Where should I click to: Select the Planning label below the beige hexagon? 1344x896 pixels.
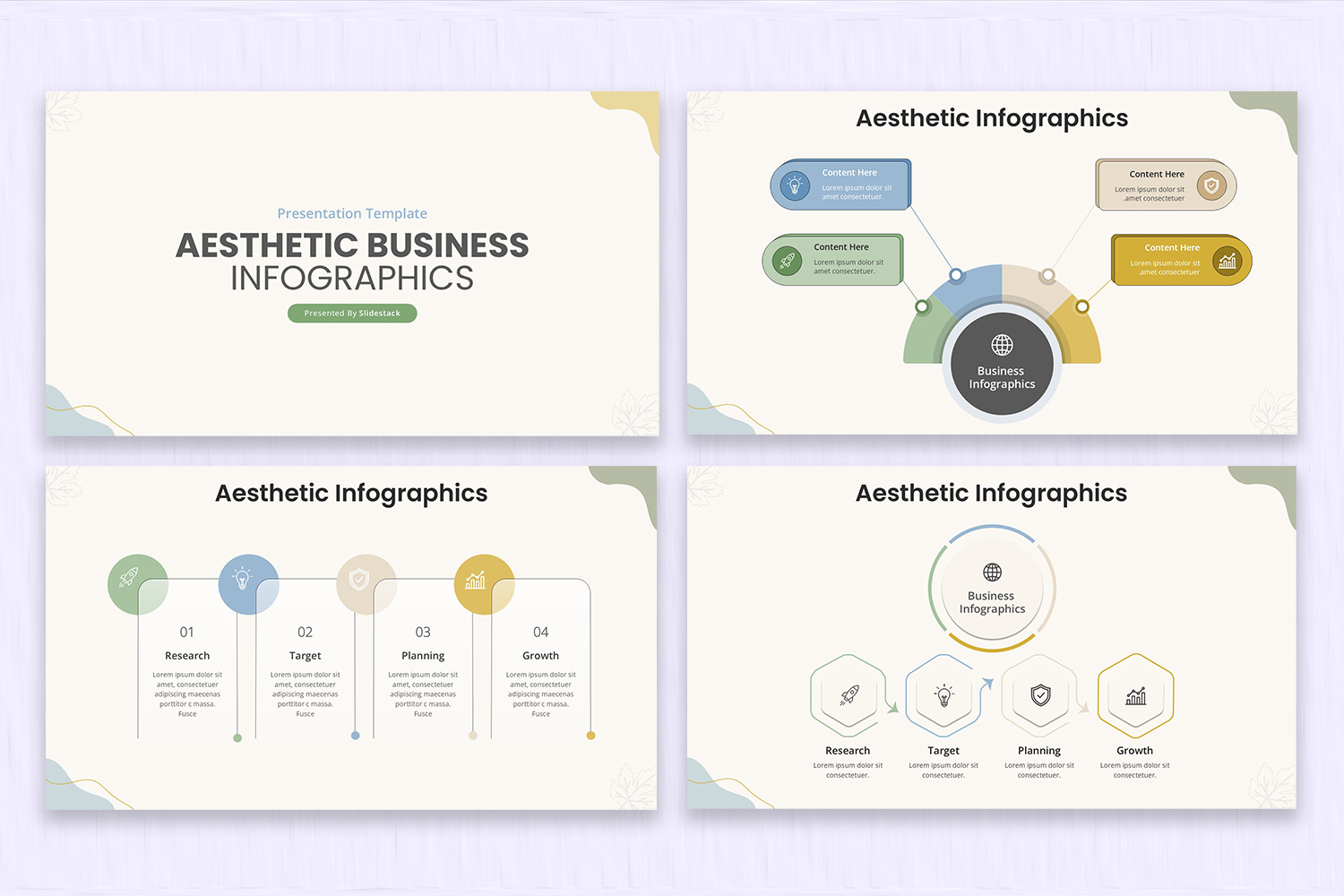click(1039, 751)
